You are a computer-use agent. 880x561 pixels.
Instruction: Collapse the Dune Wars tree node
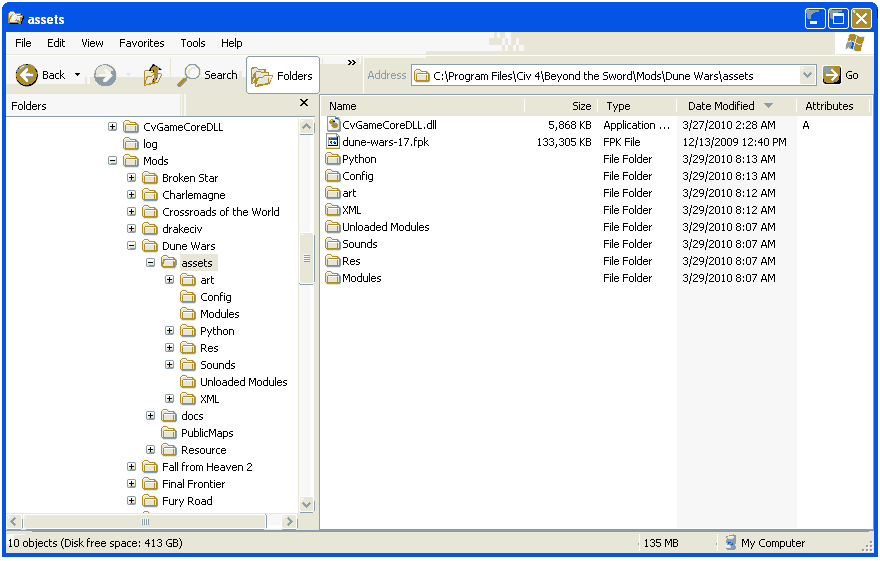coord(131,246)
